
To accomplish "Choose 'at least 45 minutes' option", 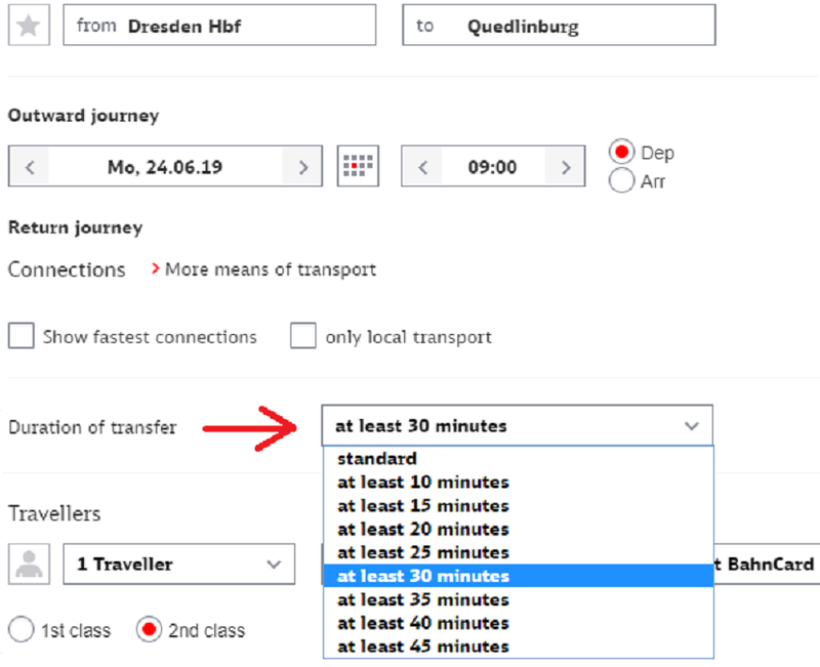I will 423,647.
